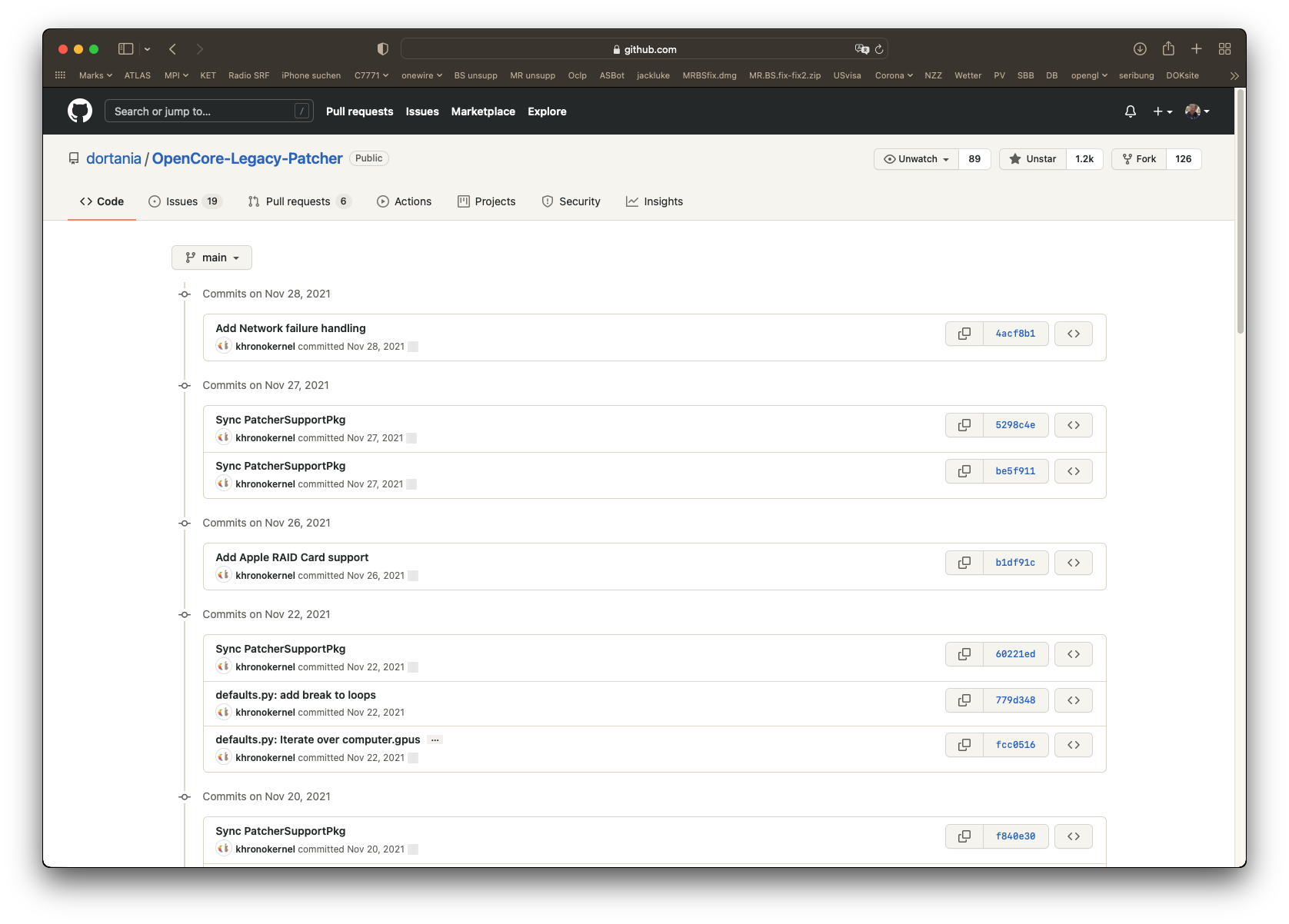
Task: Open the Actions tab
Action: click(x=404, y=201)
